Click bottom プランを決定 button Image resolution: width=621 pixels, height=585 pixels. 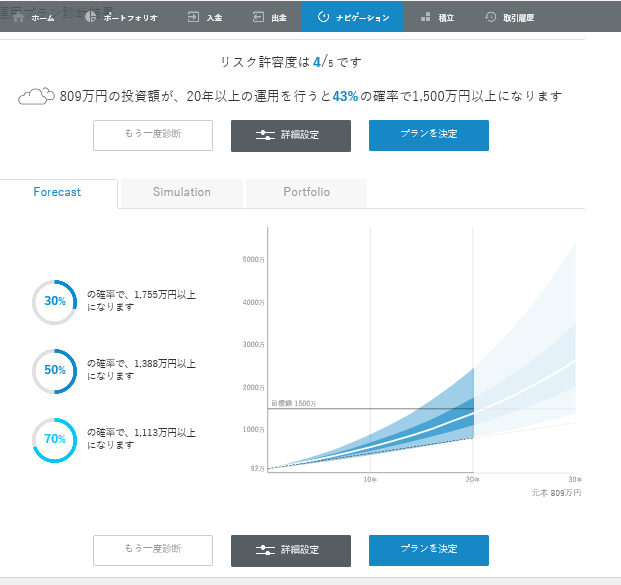pyautogui.click(x=429, y=550)
